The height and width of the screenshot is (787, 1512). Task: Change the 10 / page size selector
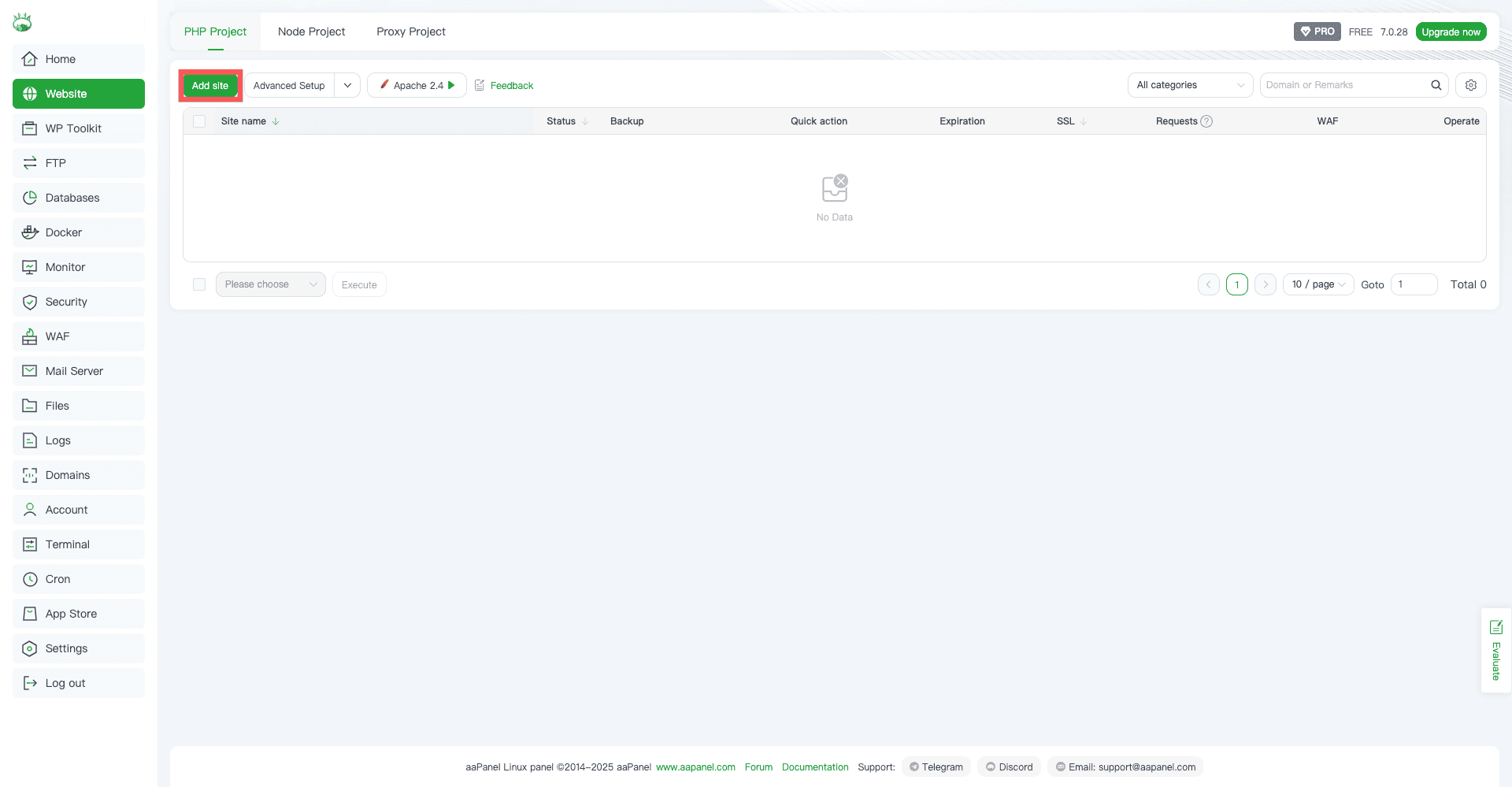pos(1317,284)
